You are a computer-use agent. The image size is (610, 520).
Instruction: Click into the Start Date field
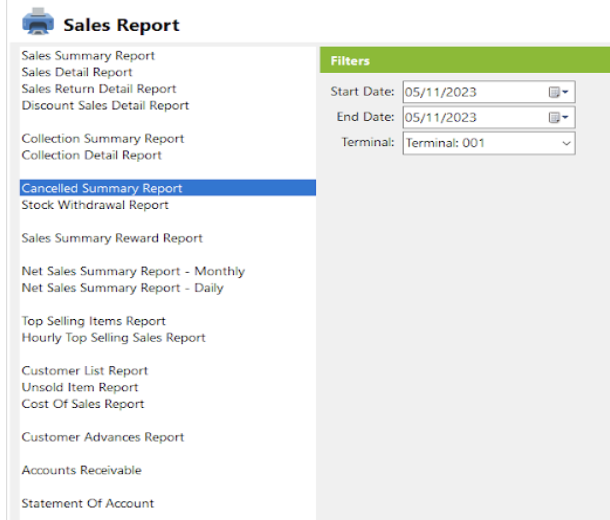(x=489, y=92)
